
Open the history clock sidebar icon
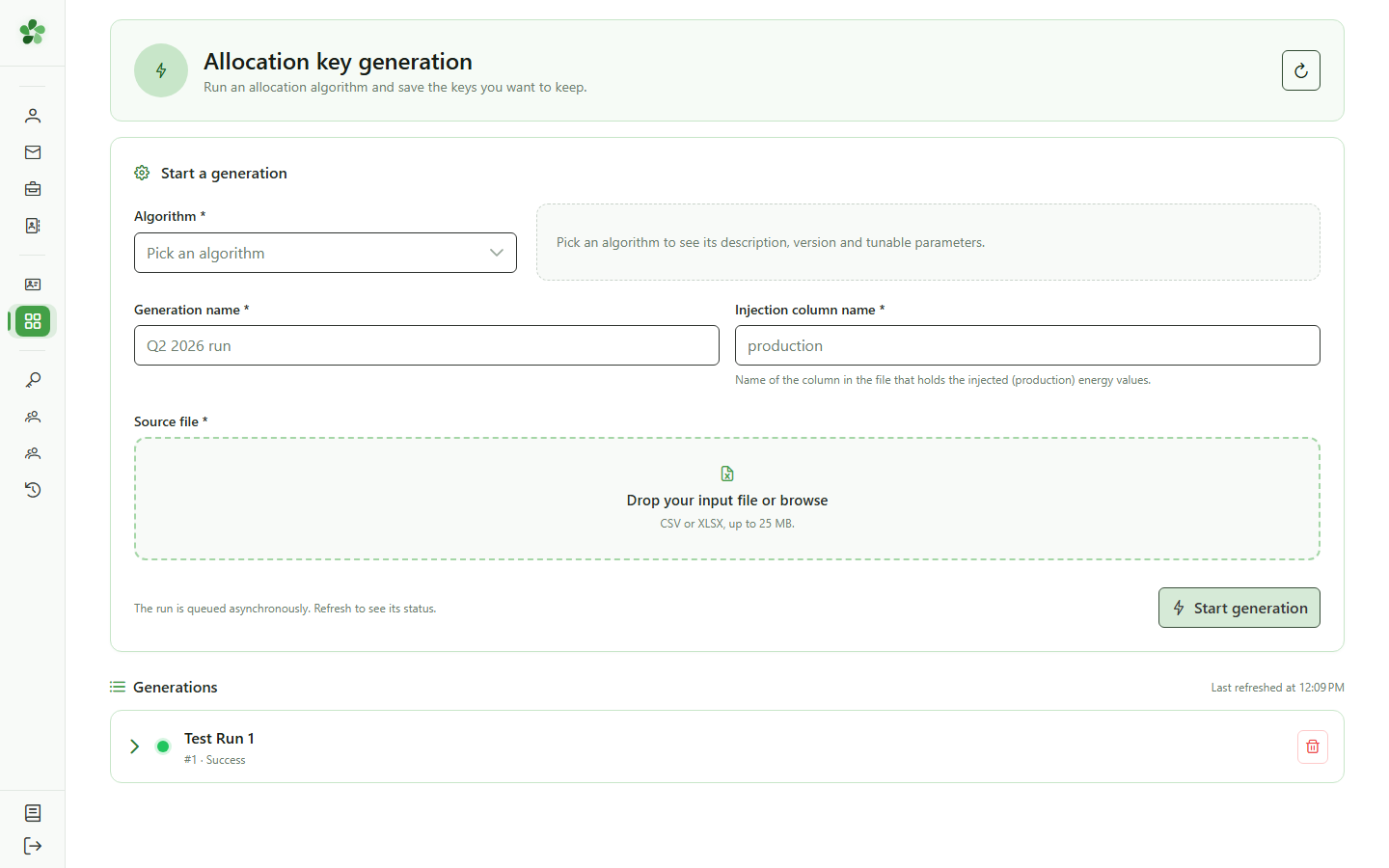(33, 490)
